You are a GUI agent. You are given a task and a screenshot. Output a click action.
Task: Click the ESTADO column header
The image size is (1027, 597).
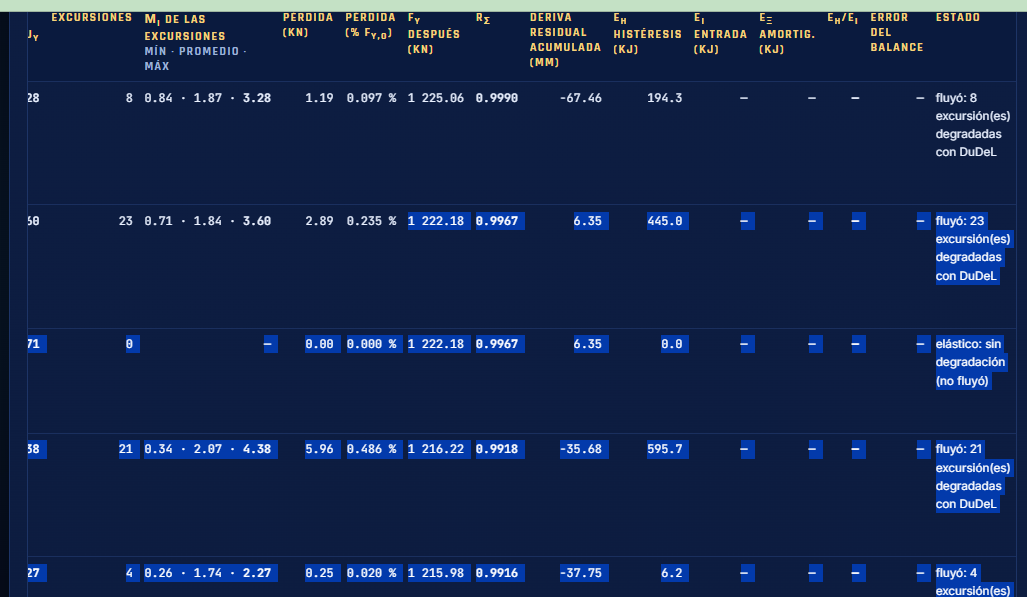tap(958, 18)
